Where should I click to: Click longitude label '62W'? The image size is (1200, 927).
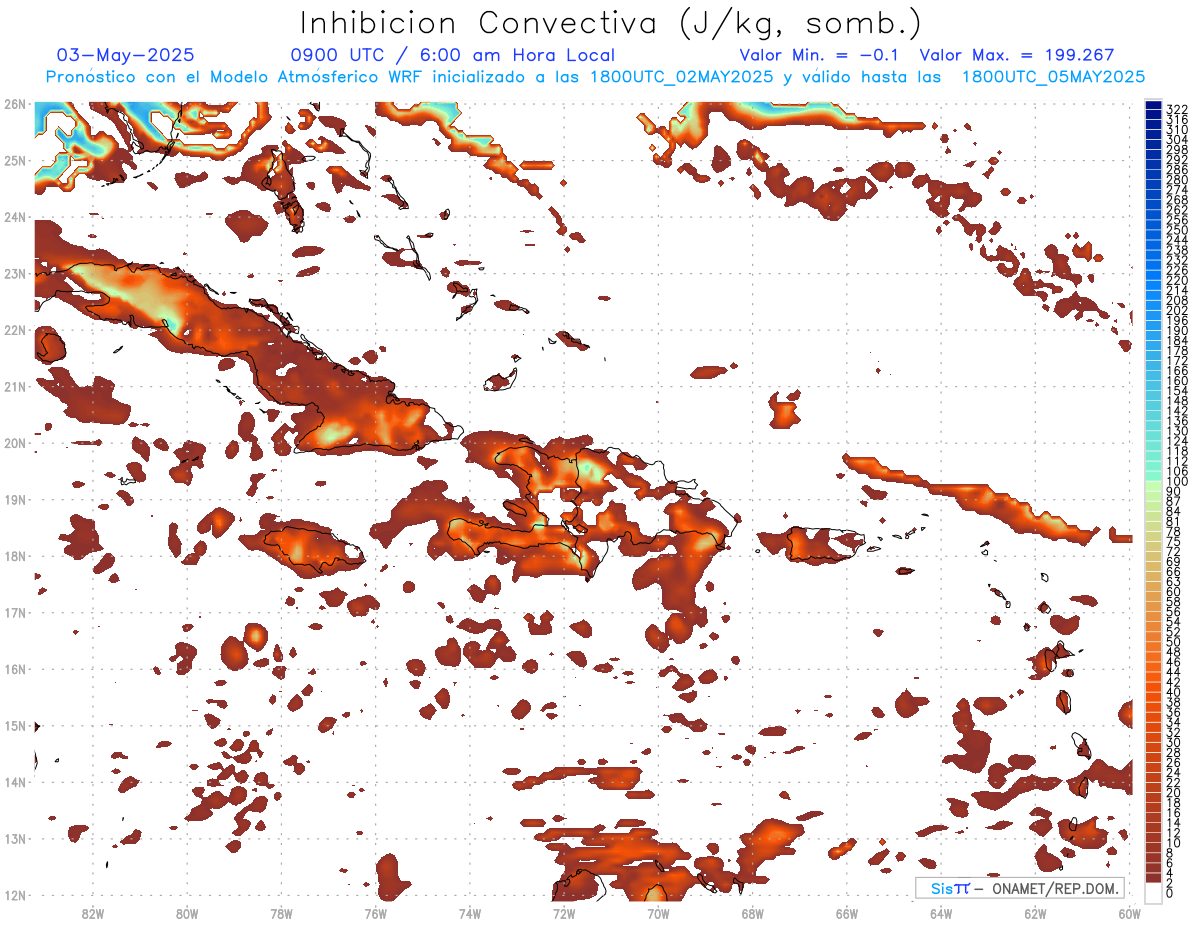click(1036, 913)
